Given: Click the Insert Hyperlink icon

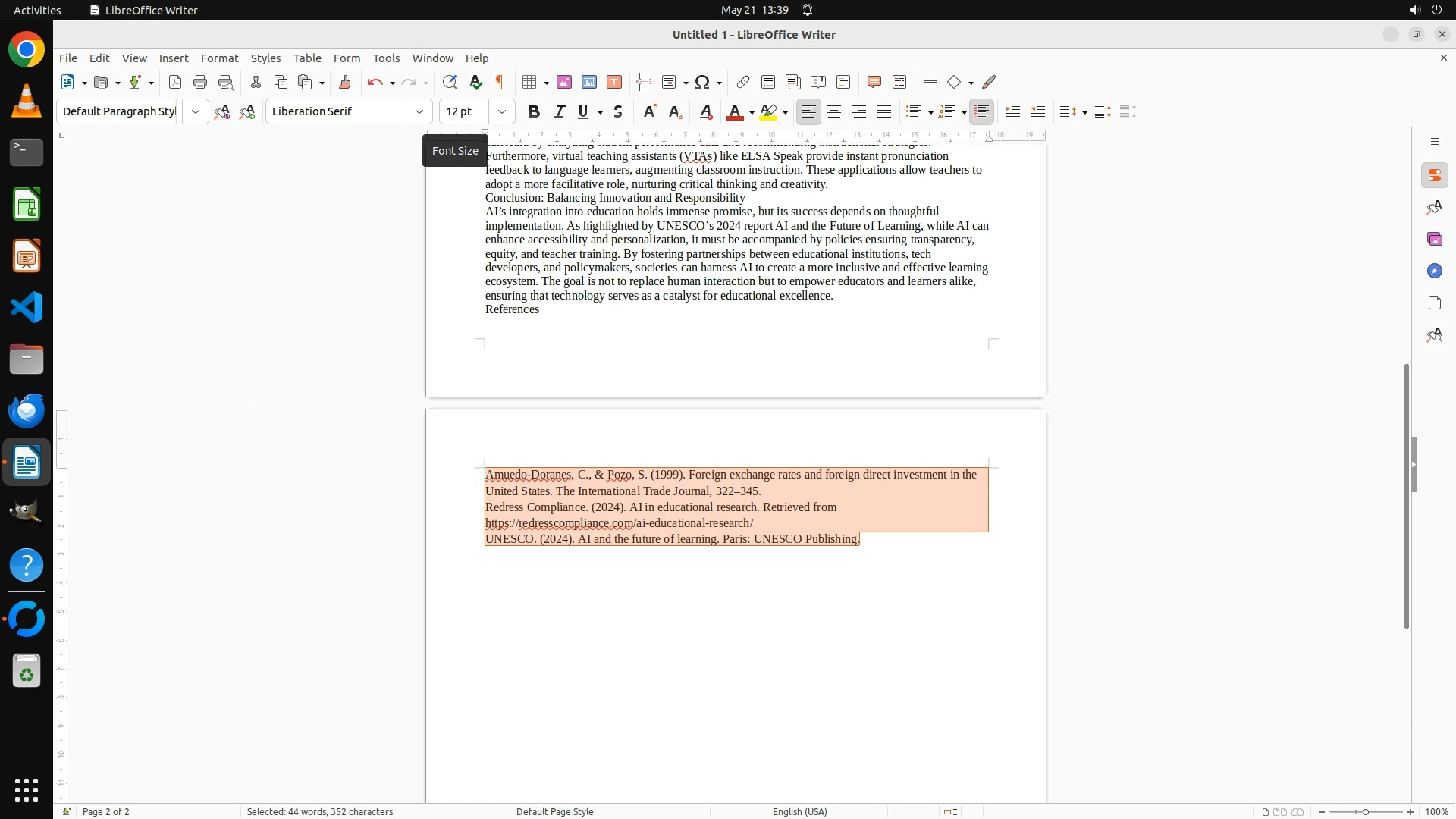Looking at the screenshot, I should [743, 83].
